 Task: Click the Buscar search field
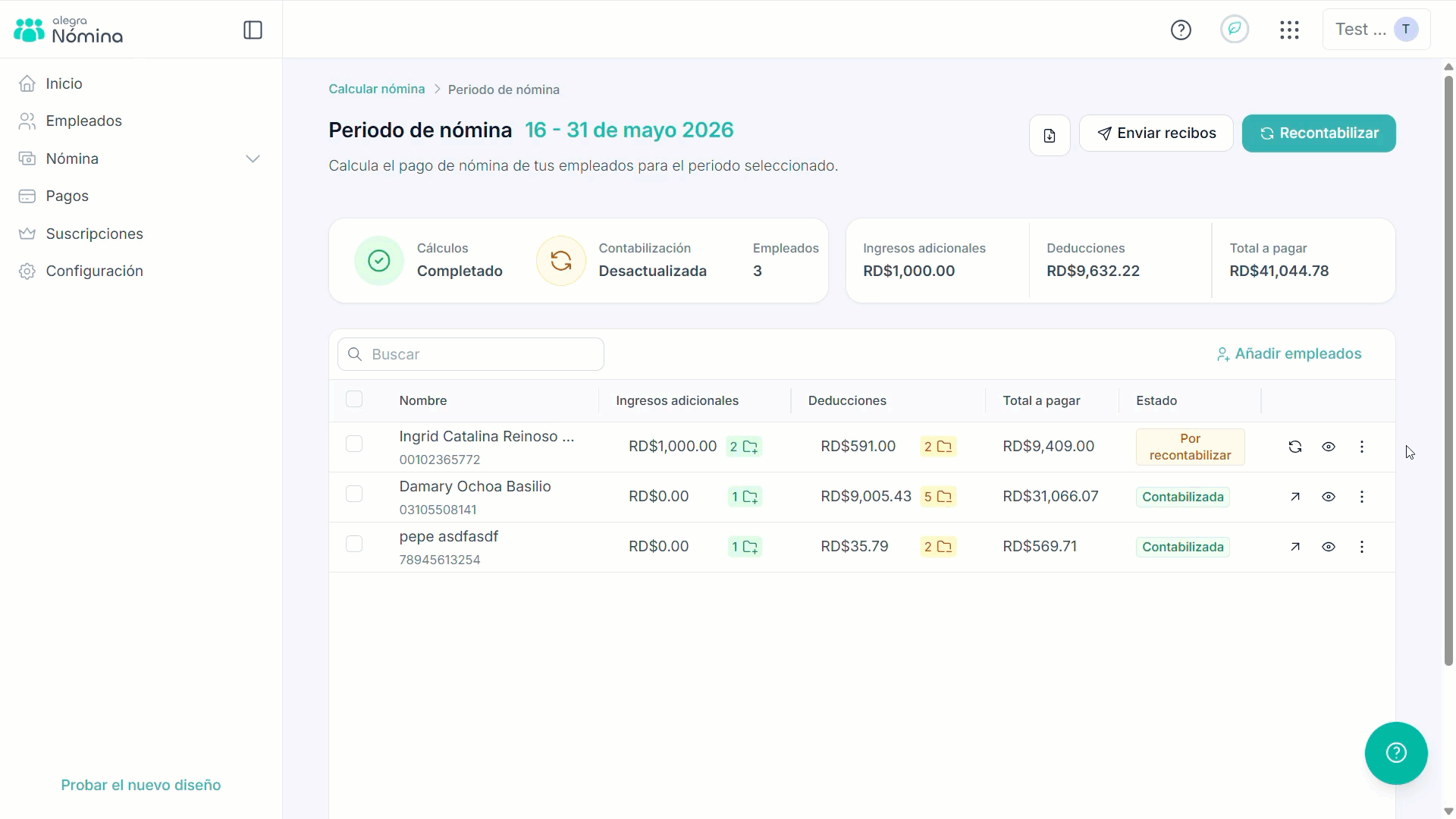click(x=471, y=354)
